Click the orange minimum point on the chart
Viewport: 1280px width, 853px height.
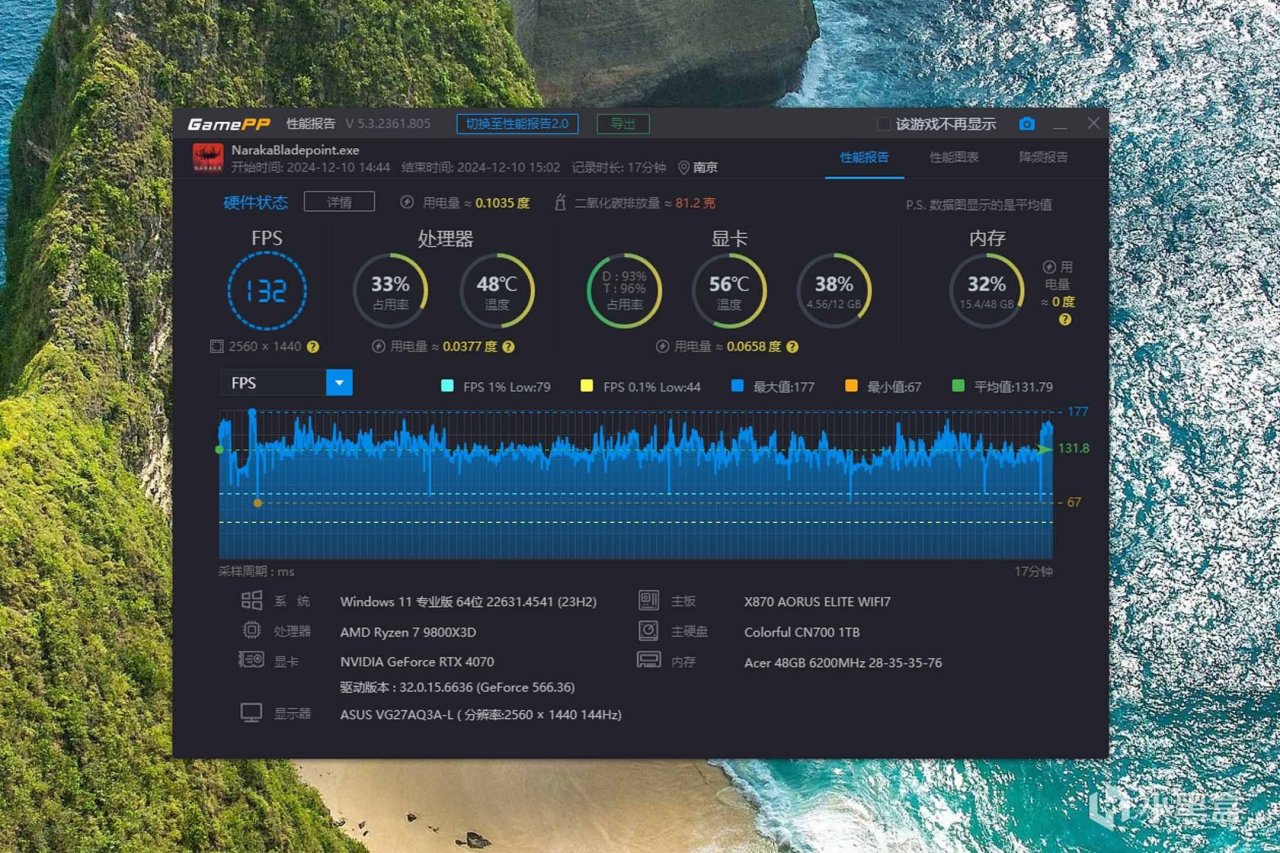pos(258,502)
